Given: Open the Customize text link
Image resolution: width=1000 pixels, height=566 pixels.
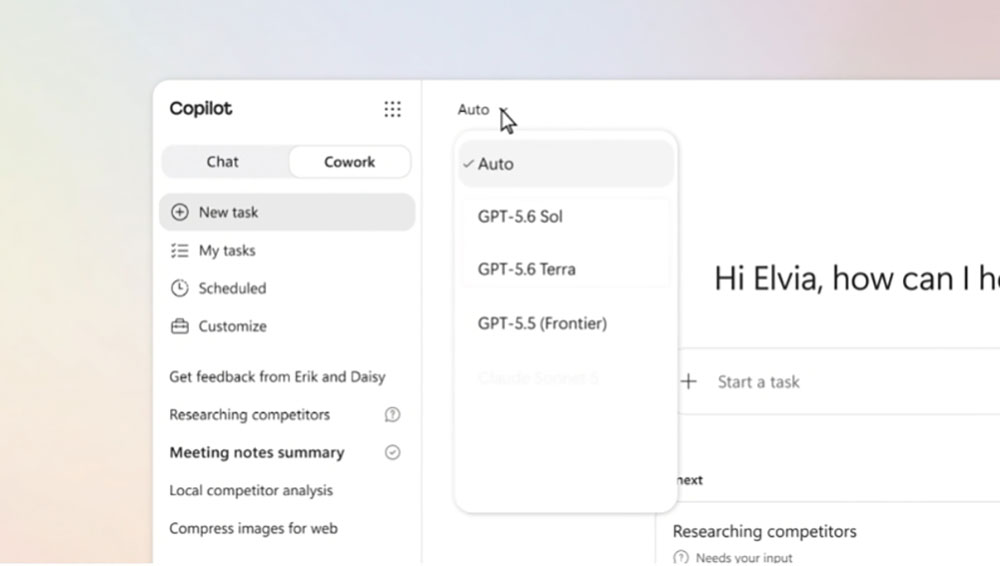Looking at the screenshot, I should click(233, 326).
